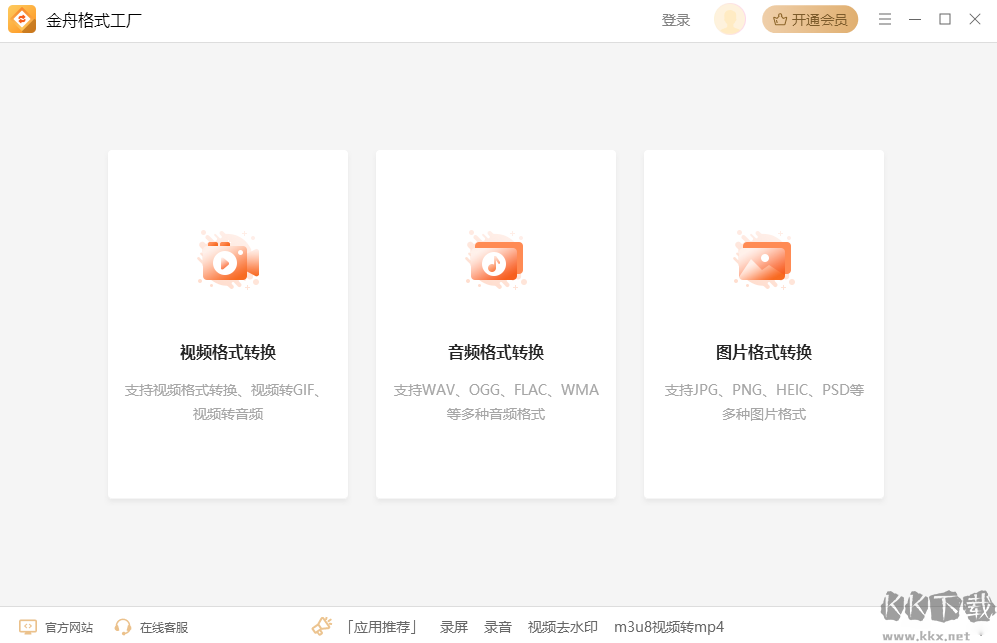Click the 应用推荐 megaphone icon

(x=321, y=625)
